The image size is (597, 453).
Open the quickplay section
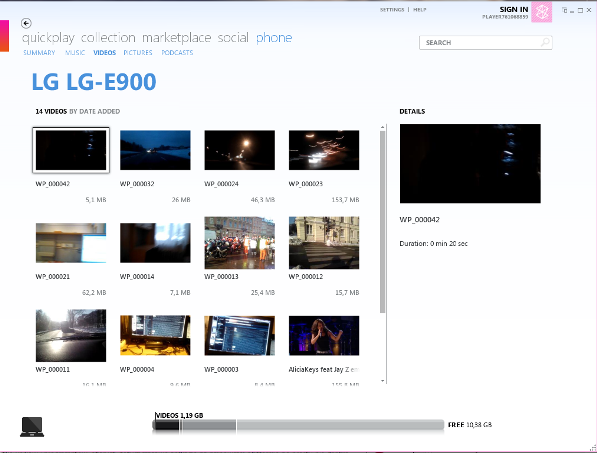(x=48, y=38)
